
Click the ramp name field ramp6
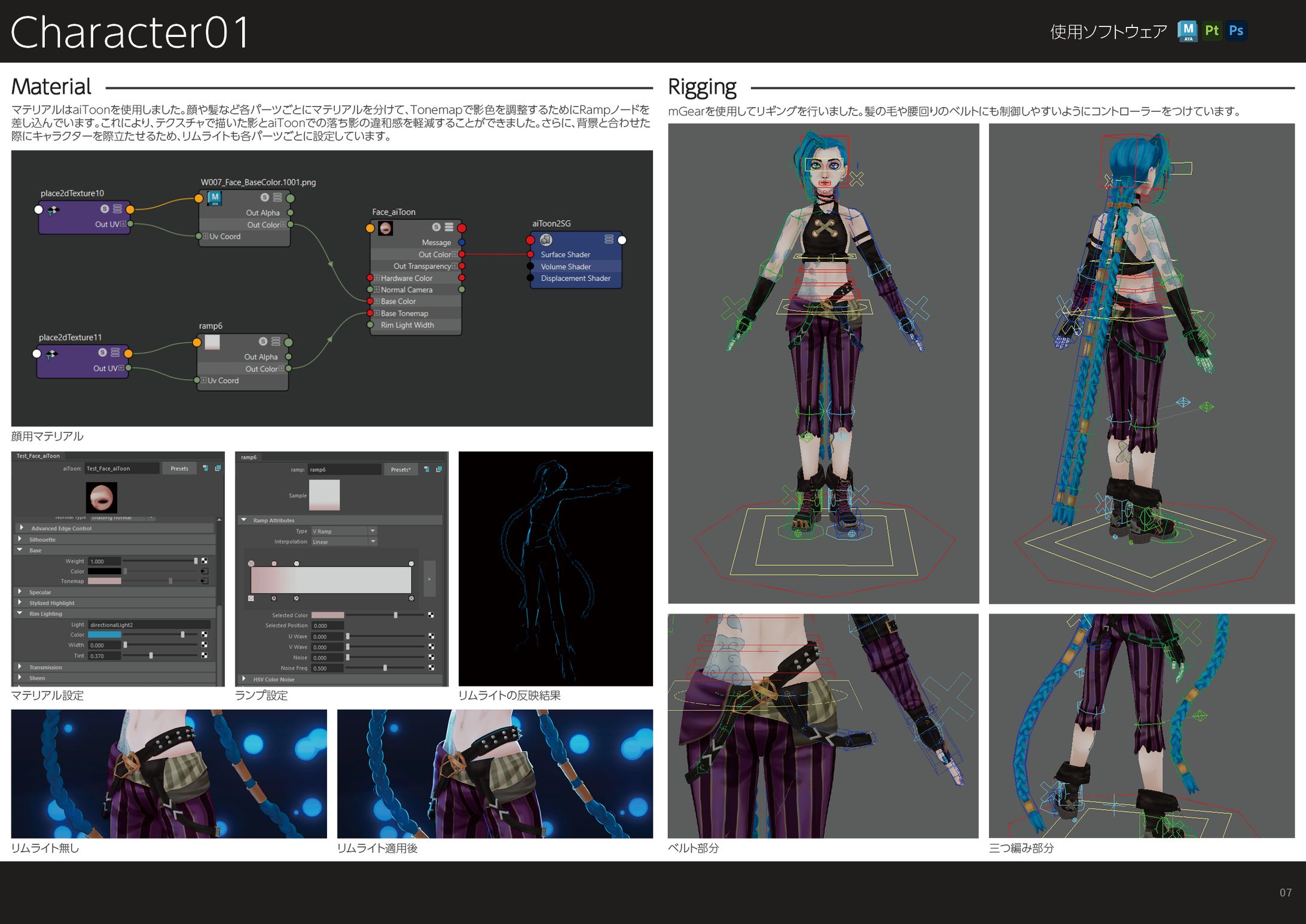344,470
